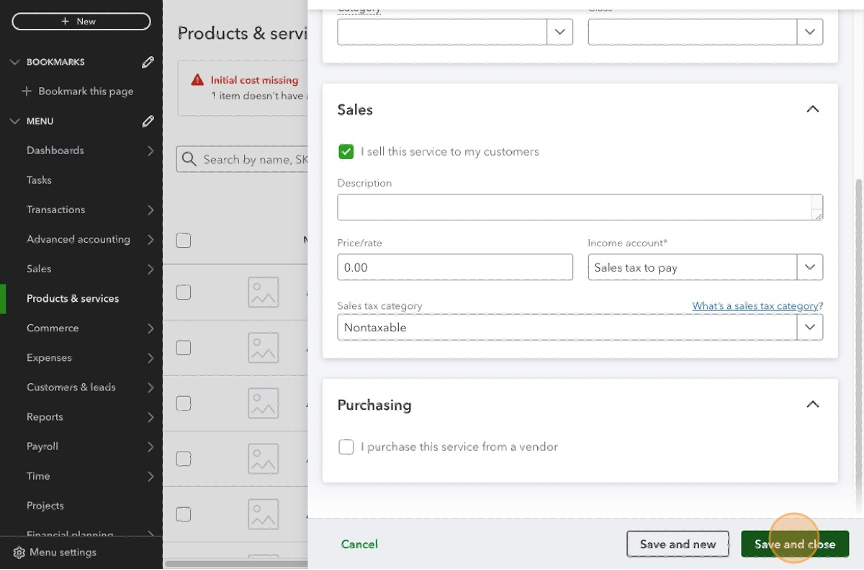Click the pencil icon beside Bookmarks

[x=148, y=62]
